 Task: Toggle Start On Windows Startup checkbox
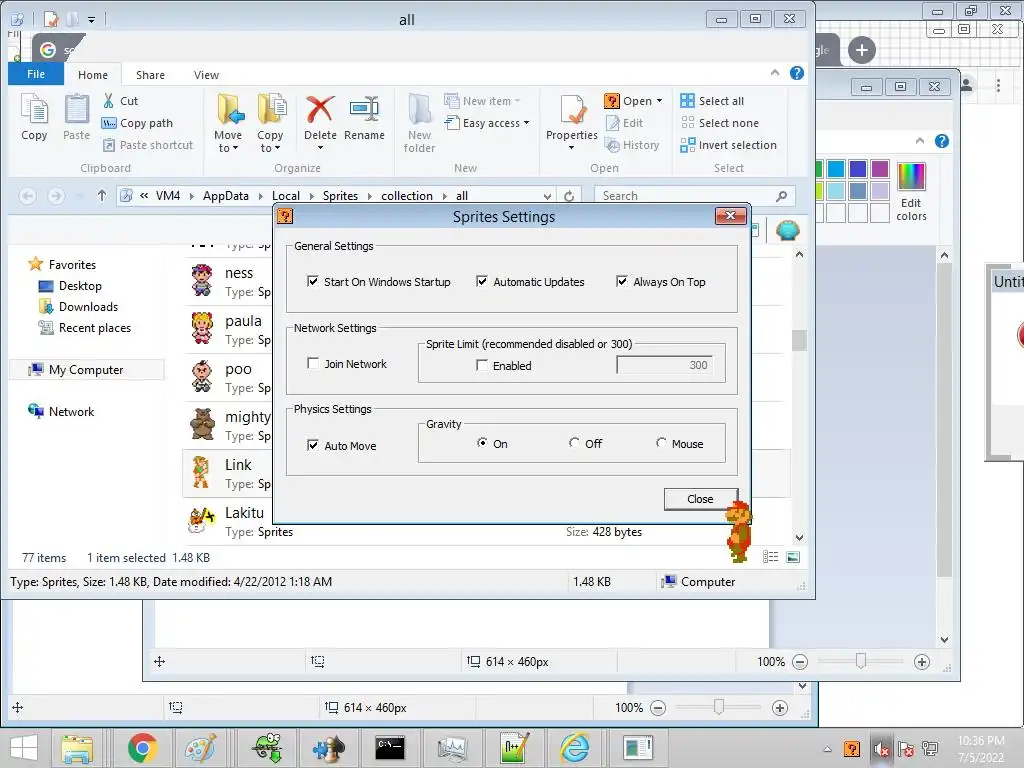tap(313, 281)
